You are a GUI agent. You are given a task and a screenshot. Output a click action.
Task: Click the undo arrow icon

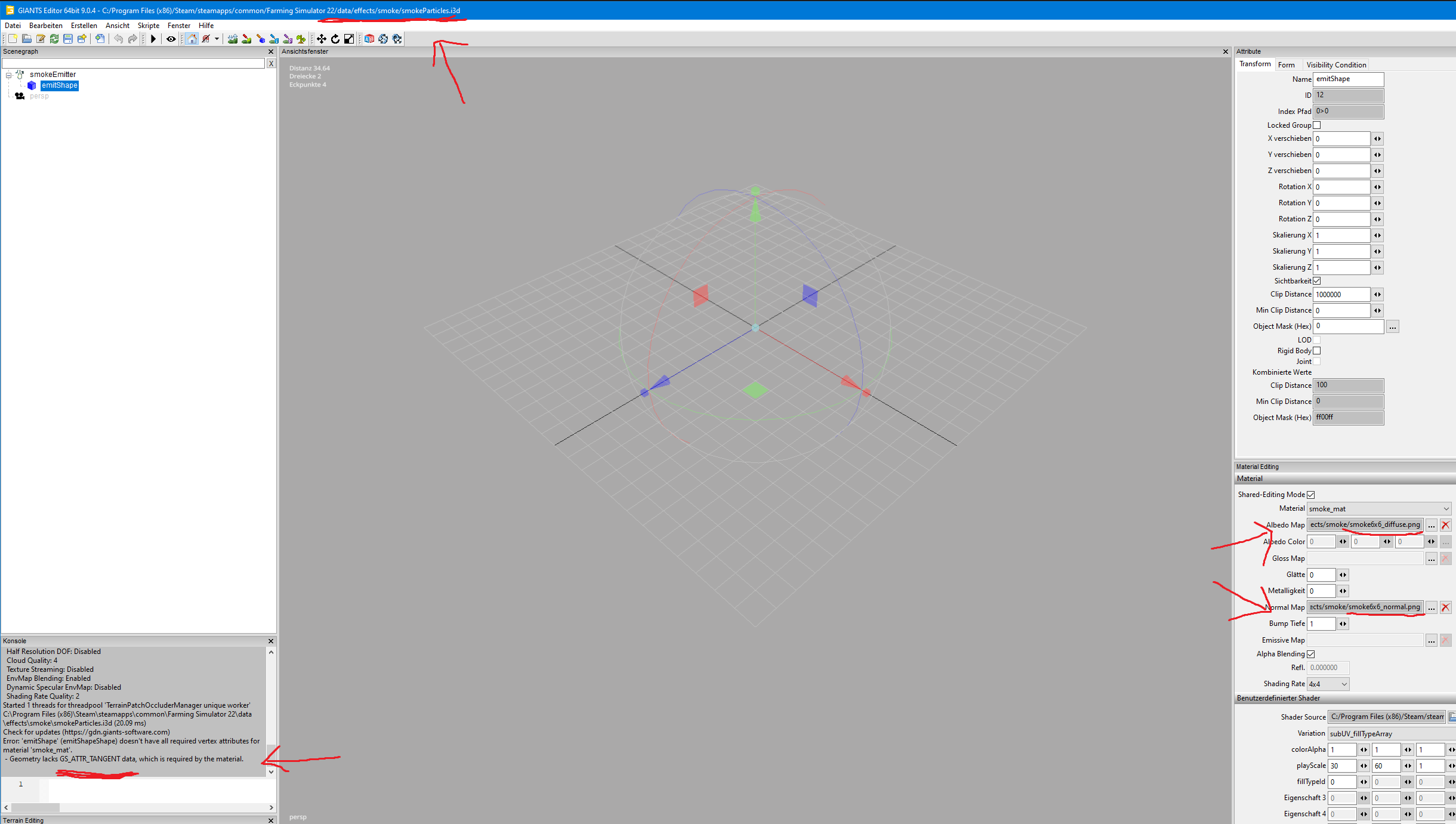tap(118, 39)
